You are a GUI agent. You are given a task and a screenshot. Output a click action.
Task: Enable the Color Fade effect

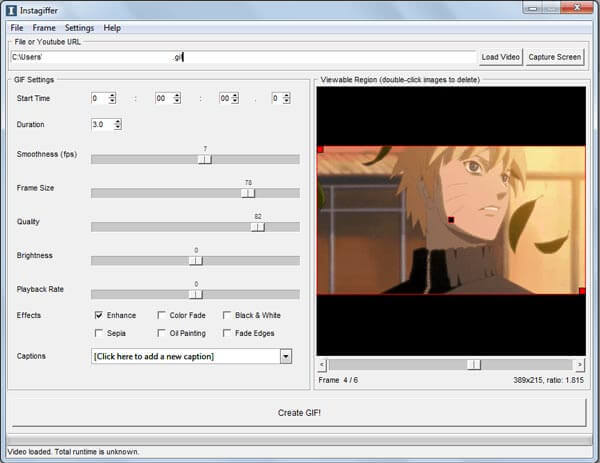point(161,315)
